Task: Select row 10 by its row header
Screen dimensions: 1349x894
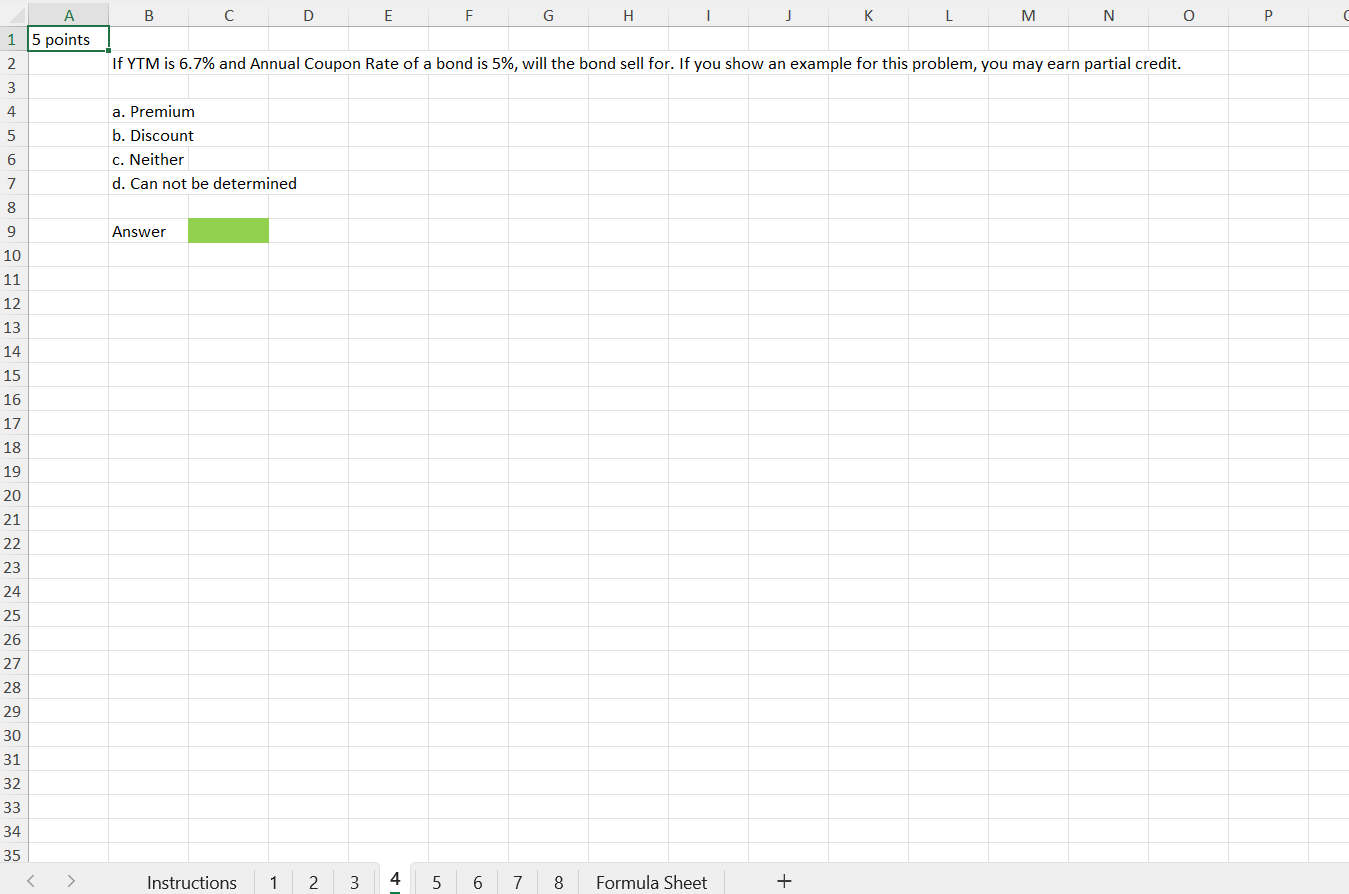Action: point(14,255)
